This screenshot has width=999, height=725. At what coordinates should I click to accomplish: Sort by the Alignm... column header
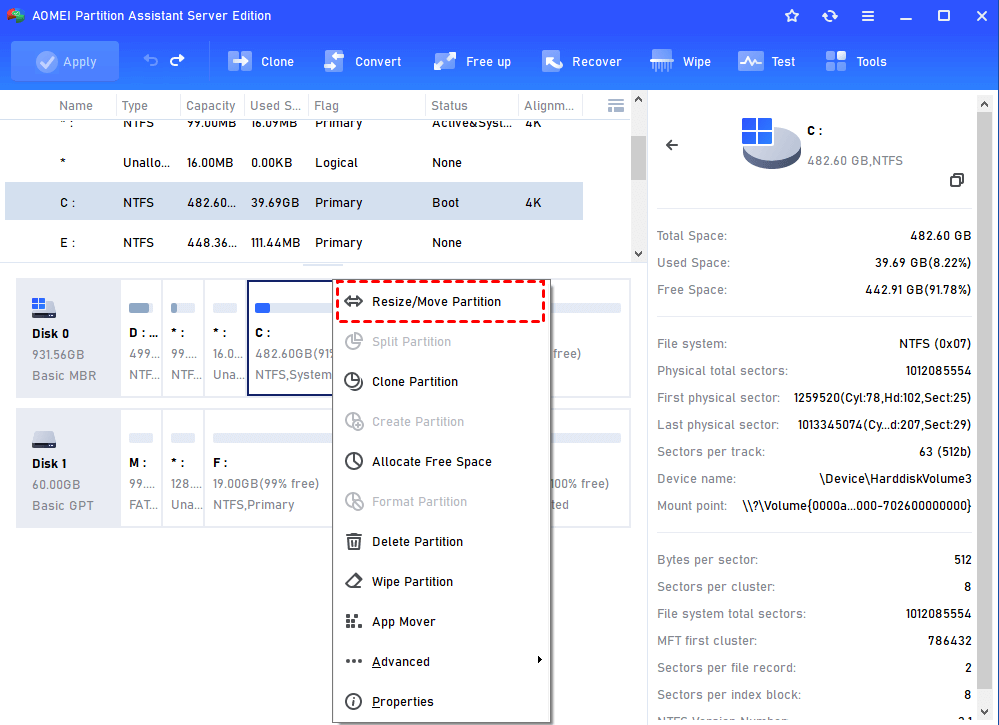[549, 106]
